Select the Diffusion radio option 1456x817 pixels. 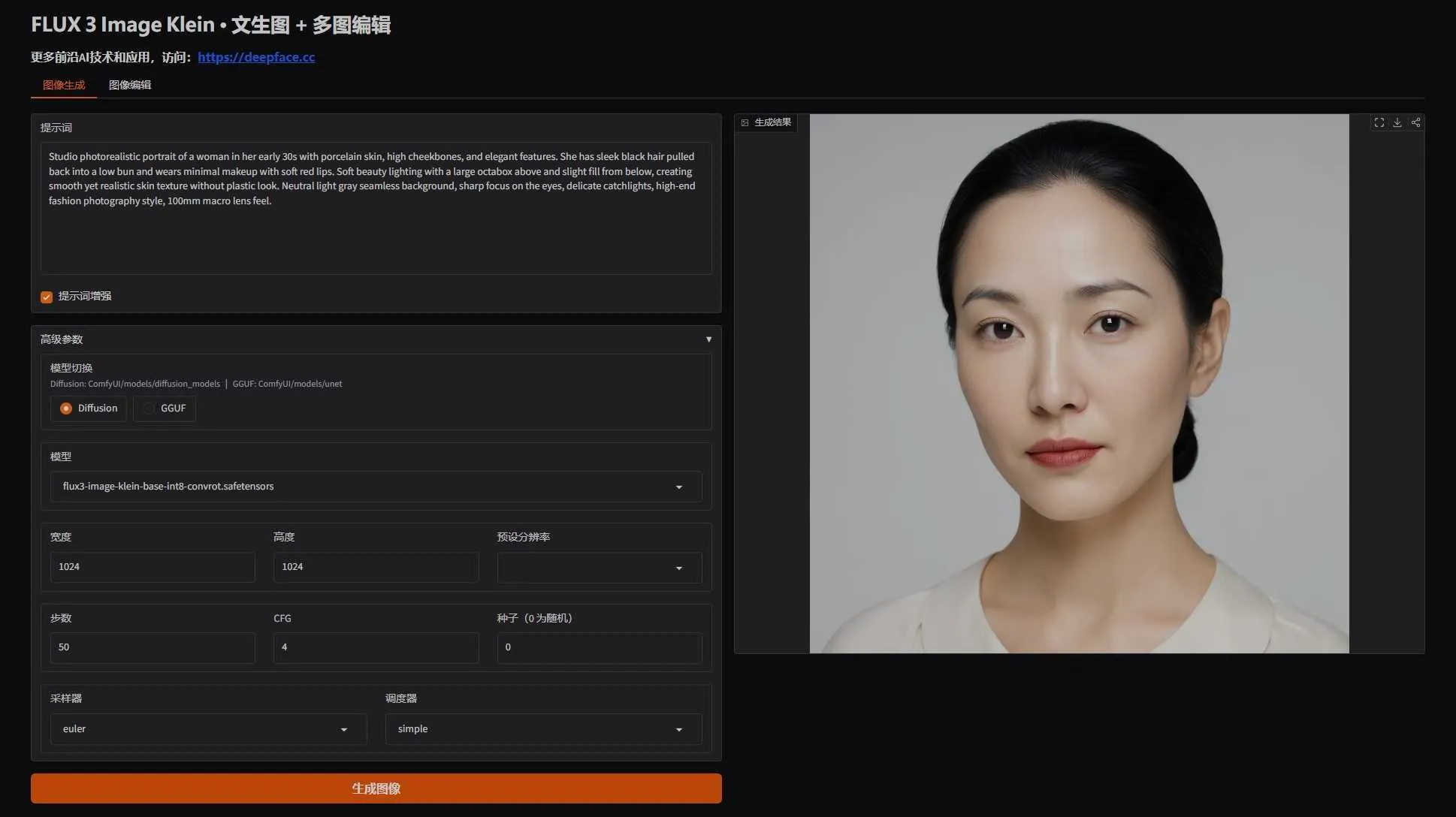[89, 408]
